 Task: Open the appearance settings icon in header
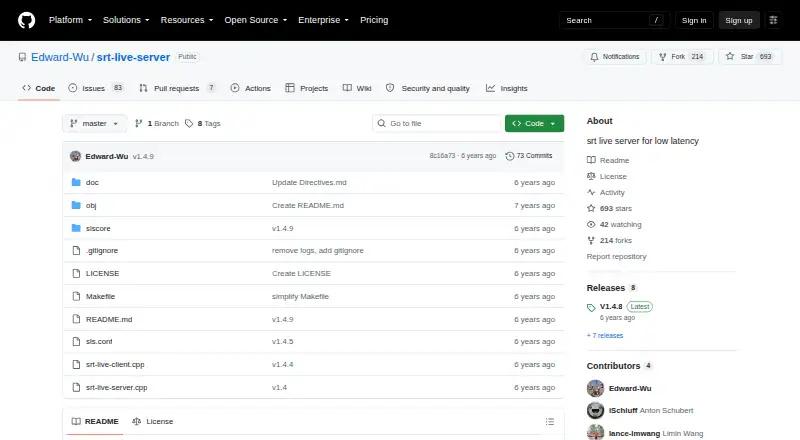click(773, 20)
